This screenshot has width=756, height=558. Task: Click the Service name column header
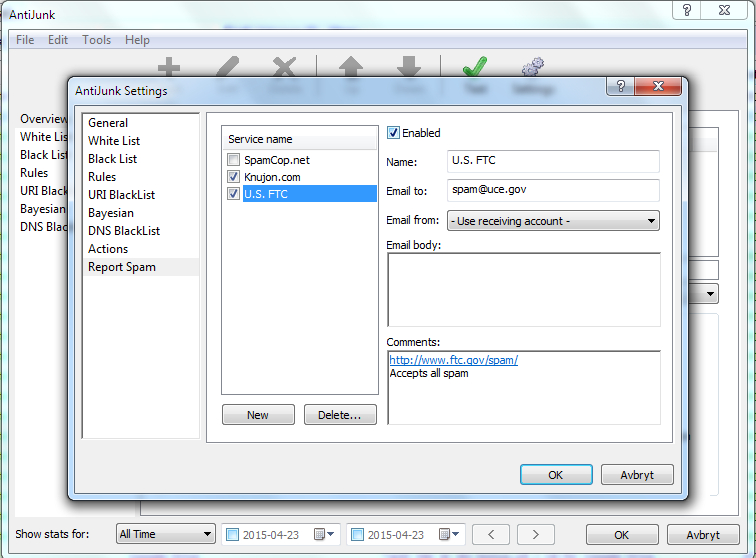tap(299, 139)
